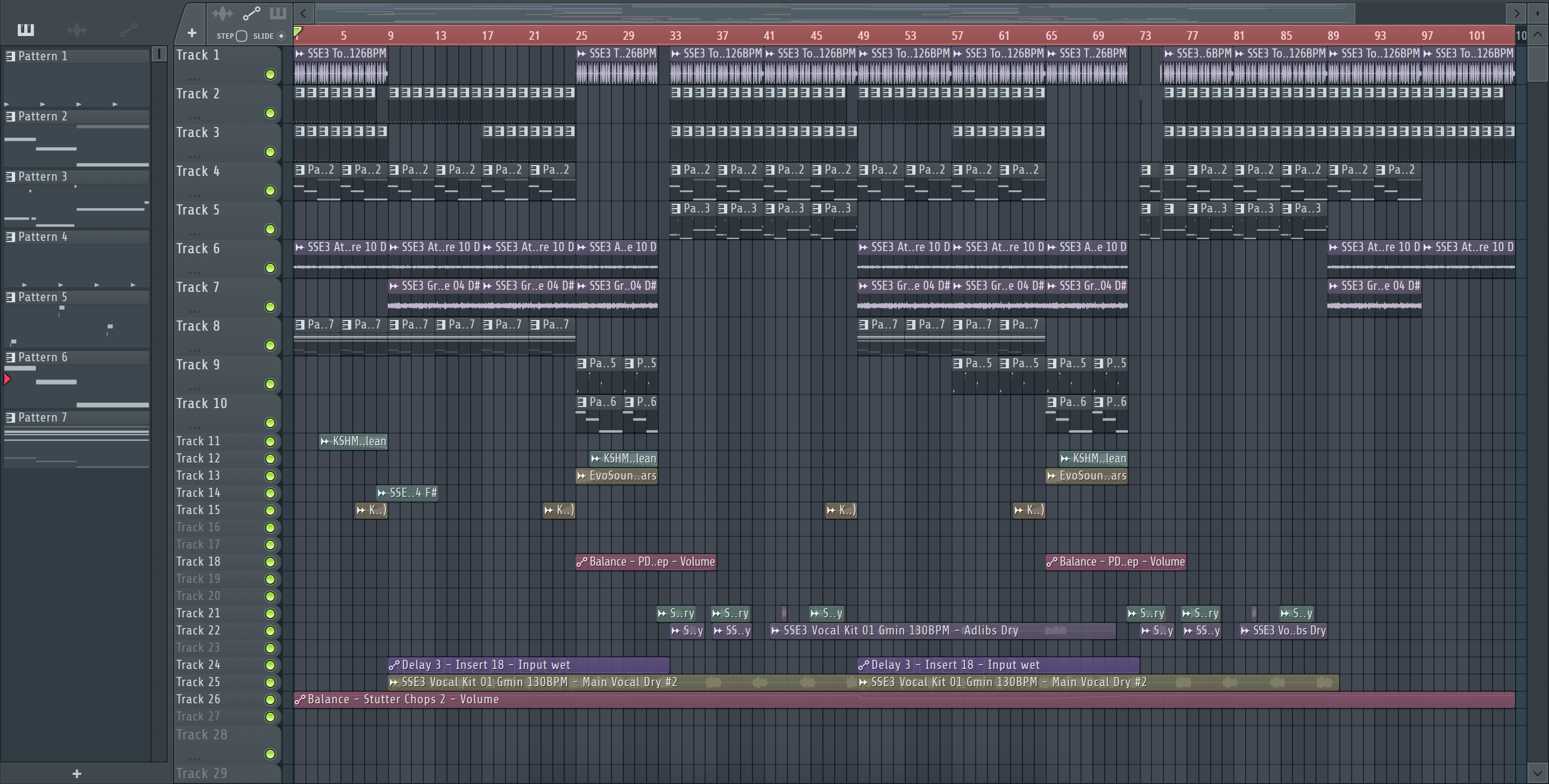Select Pattern 5 in the picker
The width and height of the screenshot is (1549, 784).
pyautogui.click(x=77, y=296)
